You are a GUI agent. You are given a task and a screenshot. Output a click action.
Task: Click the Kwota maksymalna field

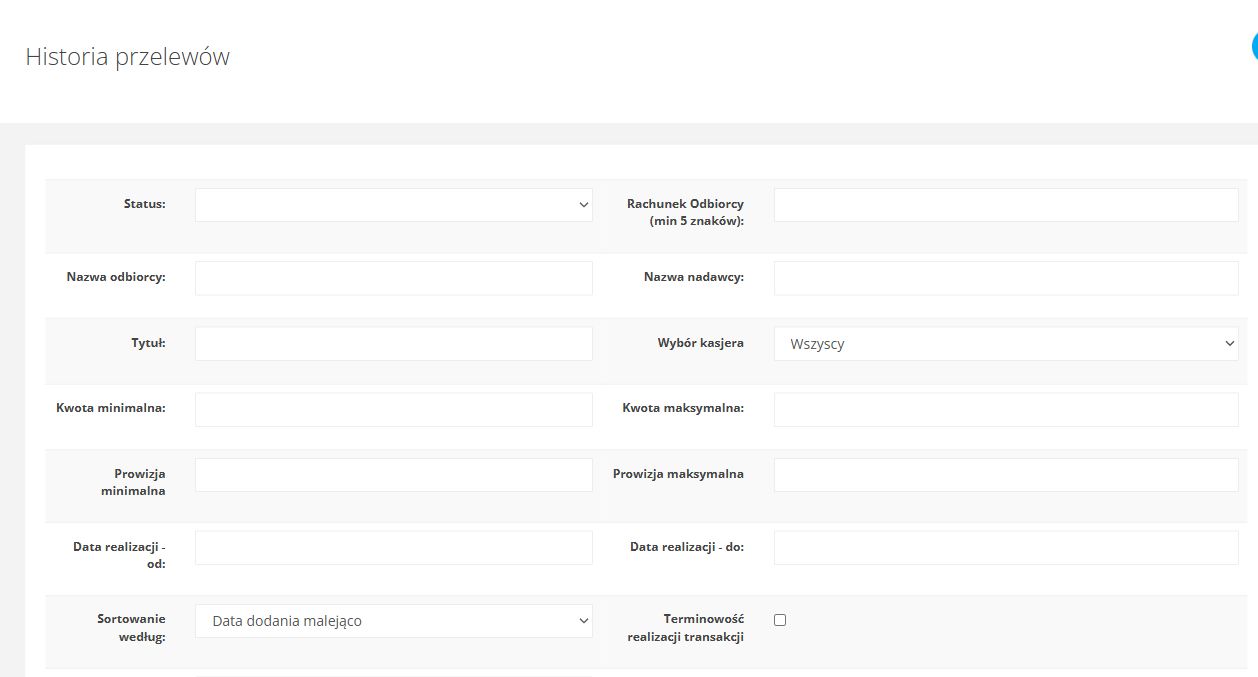(1006, 409)
